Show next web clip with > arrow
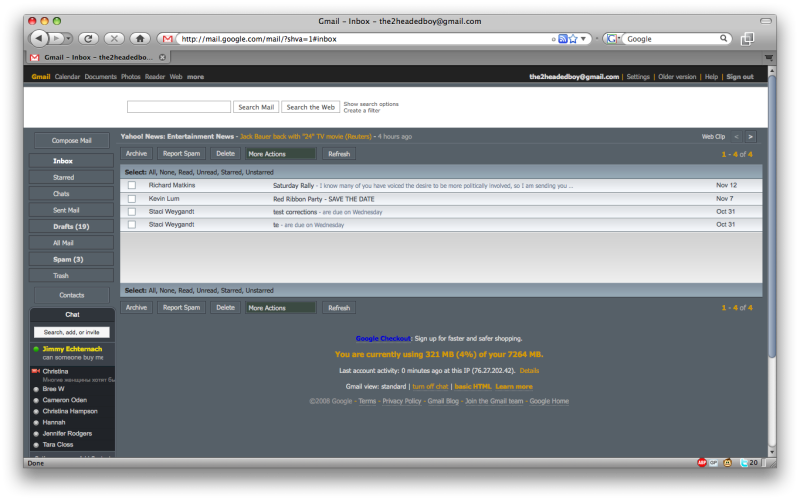Screen dimensions: 800x500 pos(751,137)
